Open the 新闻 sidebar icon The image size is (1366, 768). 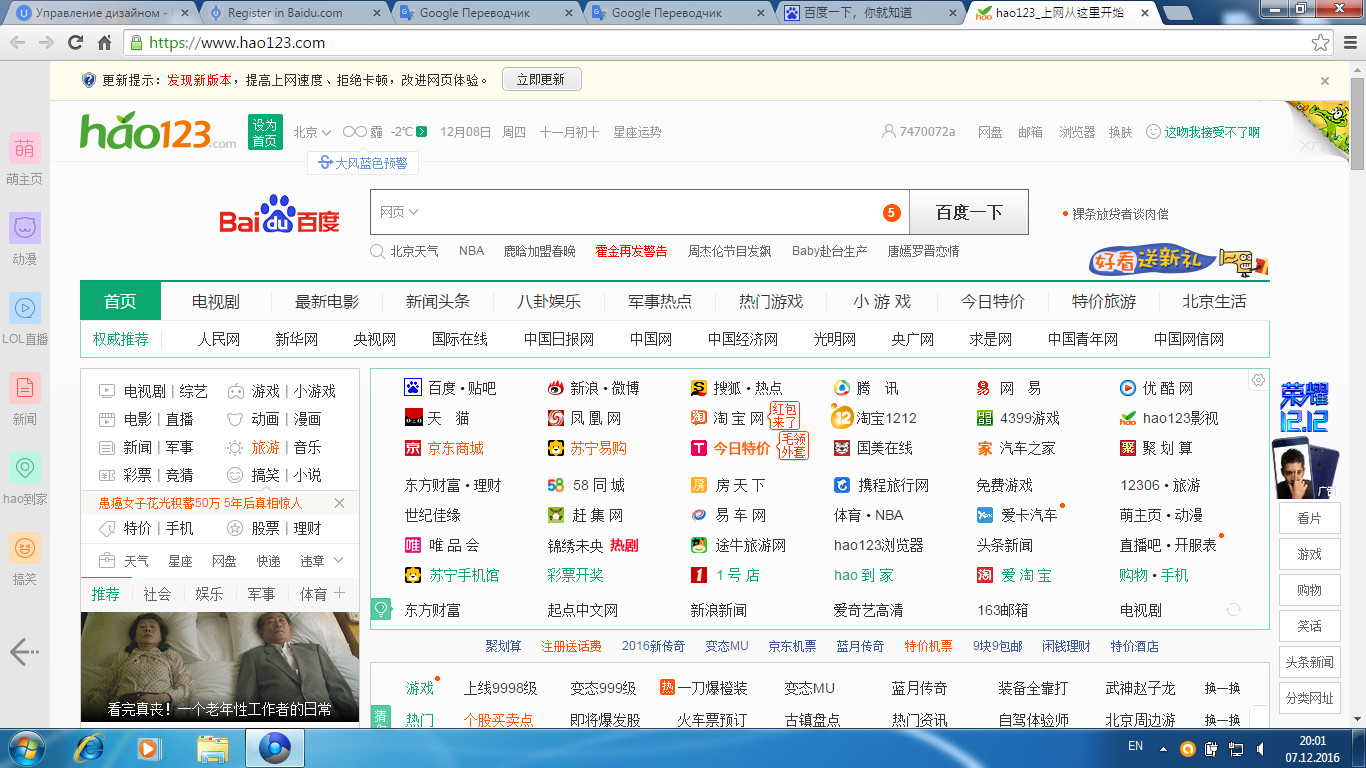coord(25,388)
